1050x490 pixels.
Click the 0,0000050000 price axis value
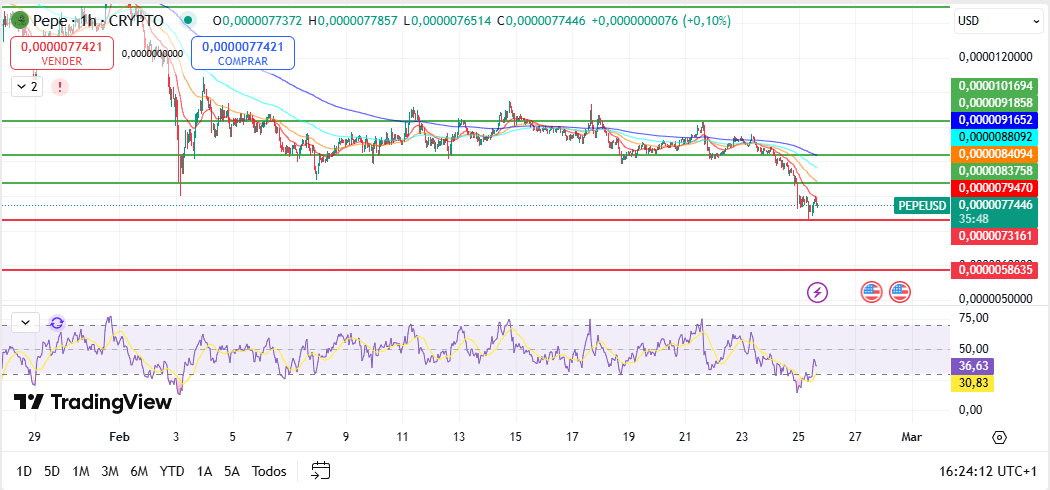(996, 299)
